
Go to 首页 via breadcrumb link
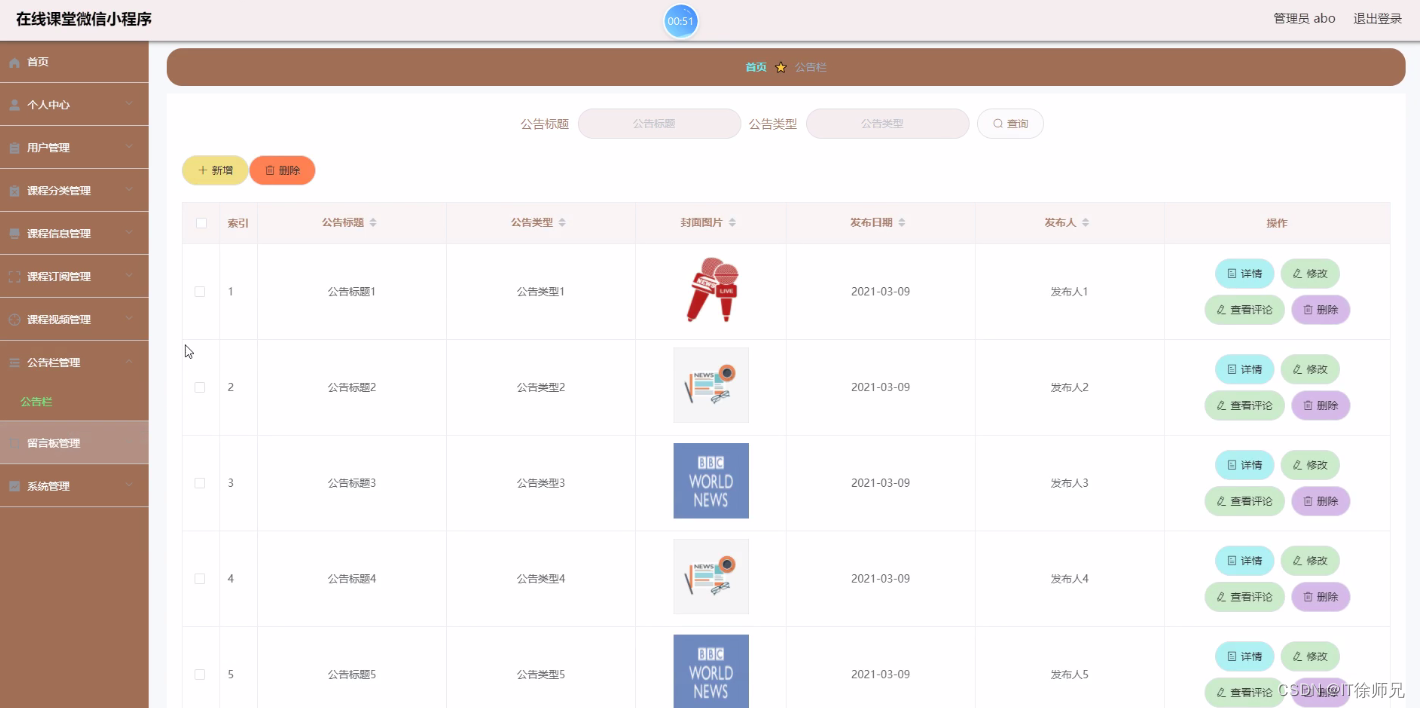click(x=756, y=67)
